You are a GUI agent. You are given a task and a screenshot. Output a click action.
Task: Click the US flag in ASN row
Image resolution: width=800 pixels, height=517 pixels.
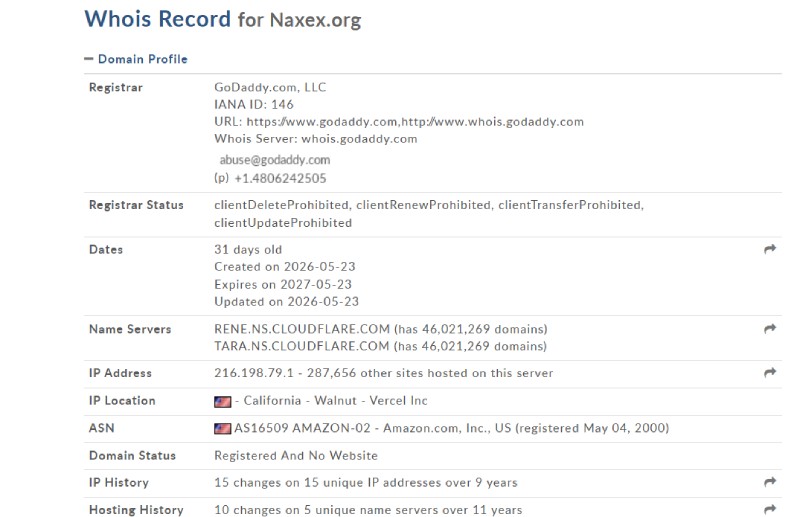[x=222, y=429]
